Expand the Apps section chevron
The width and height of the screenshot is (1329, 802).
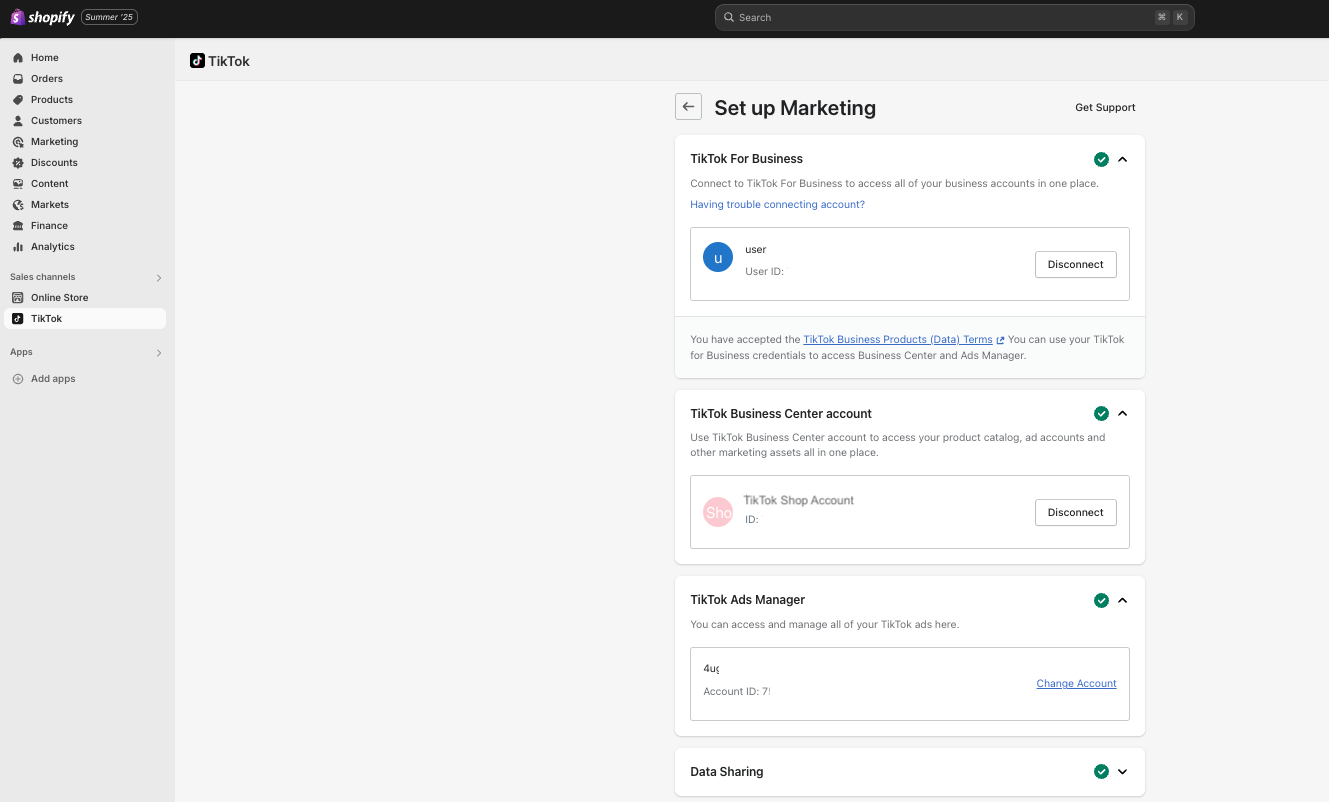click(158, 353)
